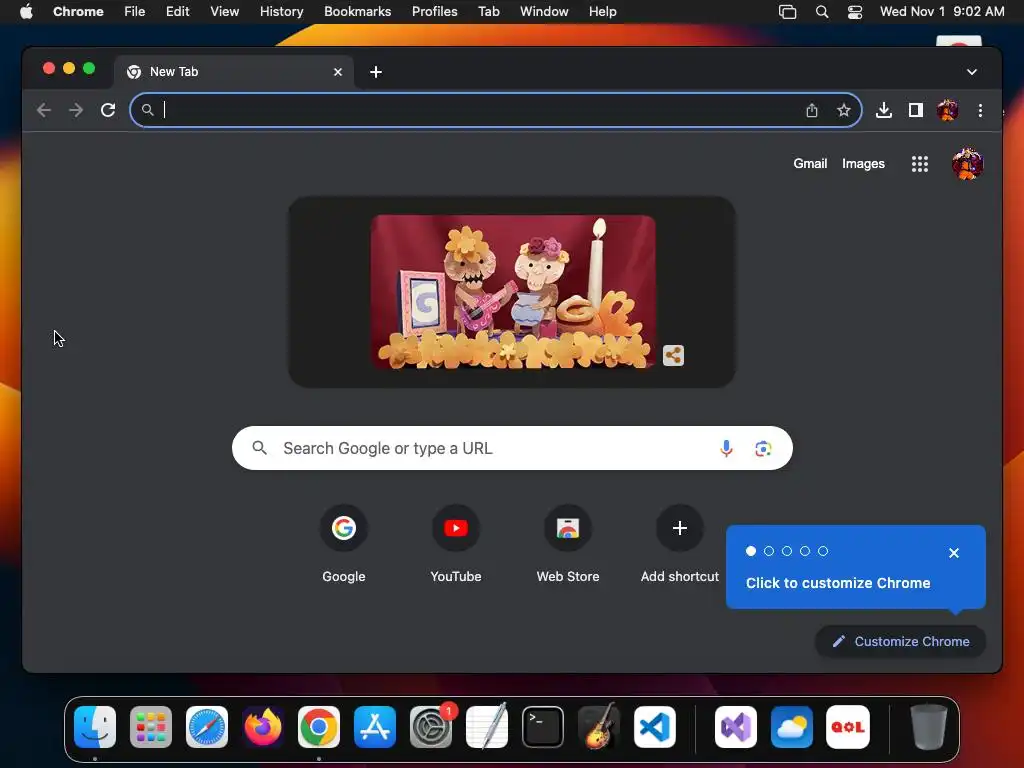Click the date and time in menu bar
This screenshot has height=768, width=1024.
(942, 11)
